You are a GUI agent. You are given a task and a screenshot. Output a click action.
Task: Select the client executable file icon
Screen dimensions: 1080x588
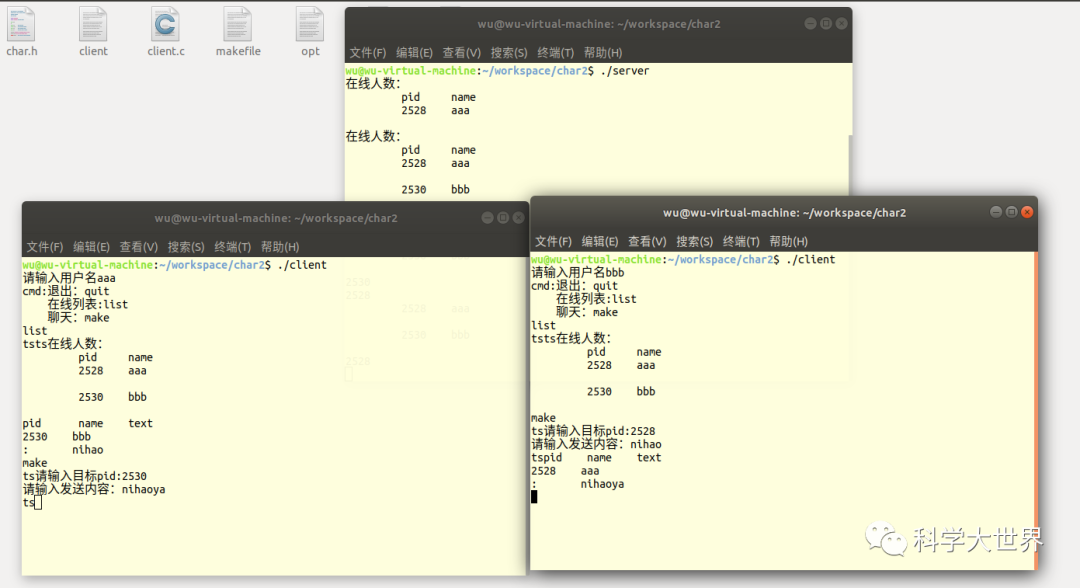[x=93, y=25]
